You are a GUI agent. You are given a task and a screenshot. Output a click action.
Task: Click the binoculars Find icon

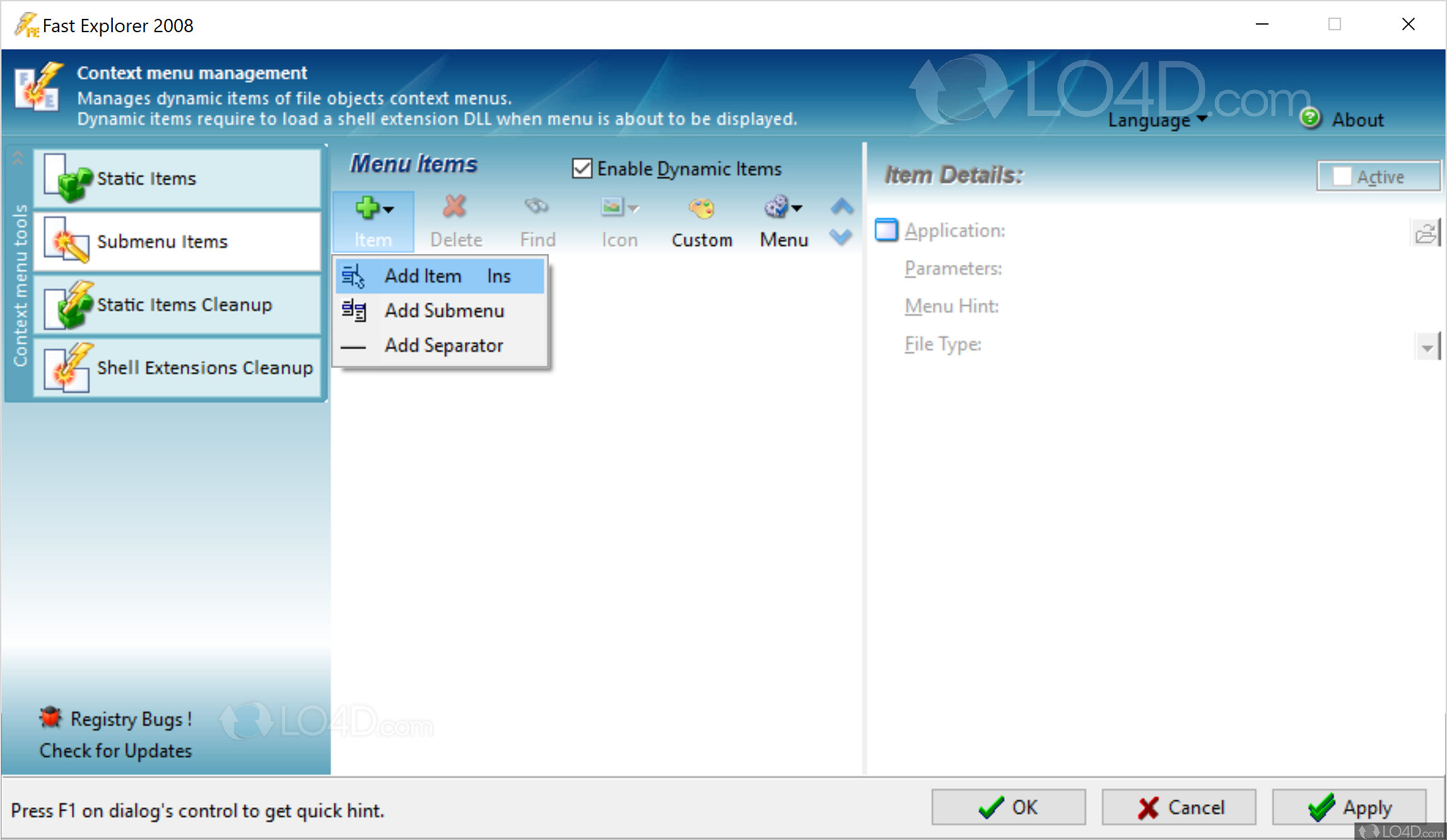(x=537, y=207)
